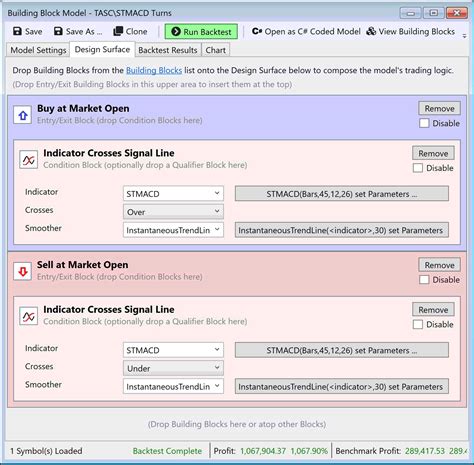474x465 pixels.
Task: Remove the Buy at Market Open block
Action: click(x=439, y=108)
